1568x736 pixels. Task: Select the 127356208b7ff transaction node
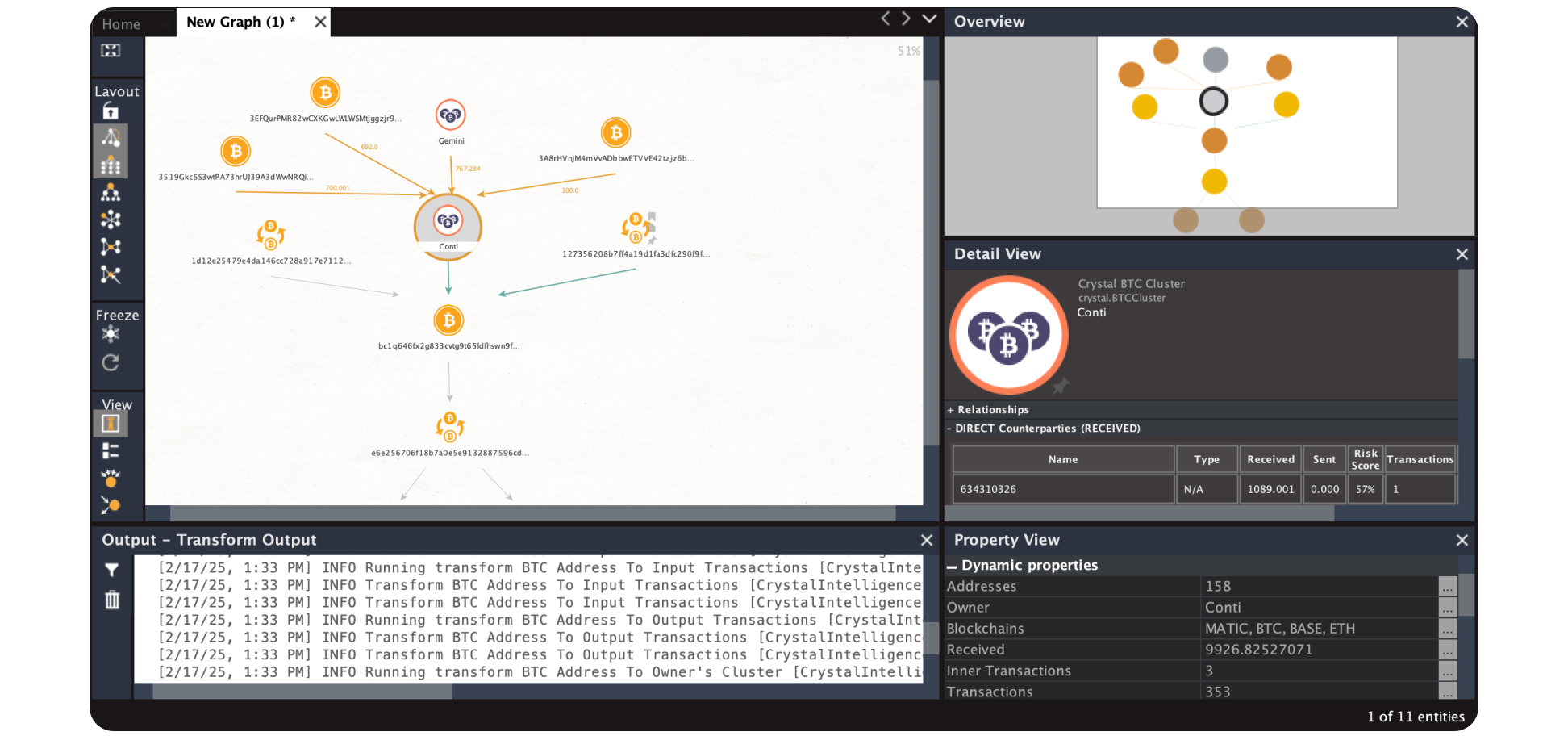pos(636,228)
